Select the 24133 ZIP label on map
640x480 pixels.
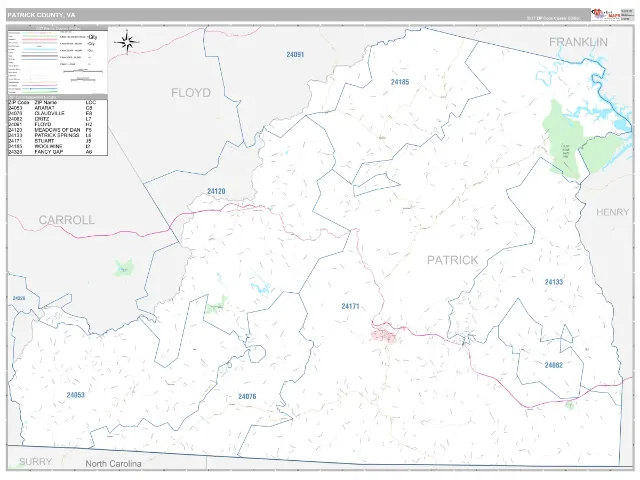pyautogui.click(x=553, y=282)
